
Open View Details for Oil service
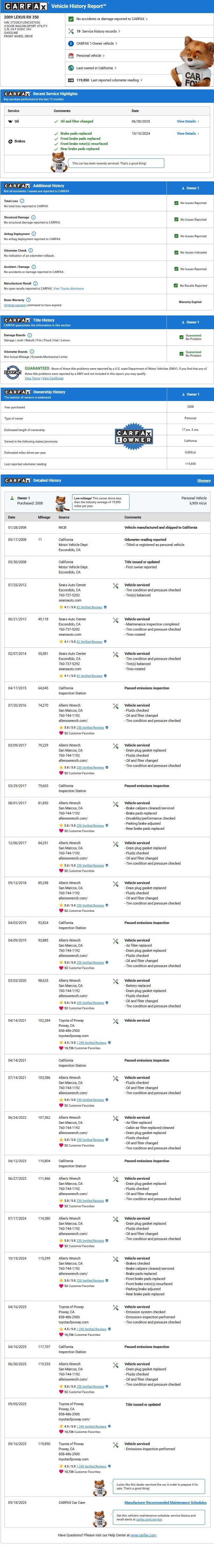[x=187, y=121]
